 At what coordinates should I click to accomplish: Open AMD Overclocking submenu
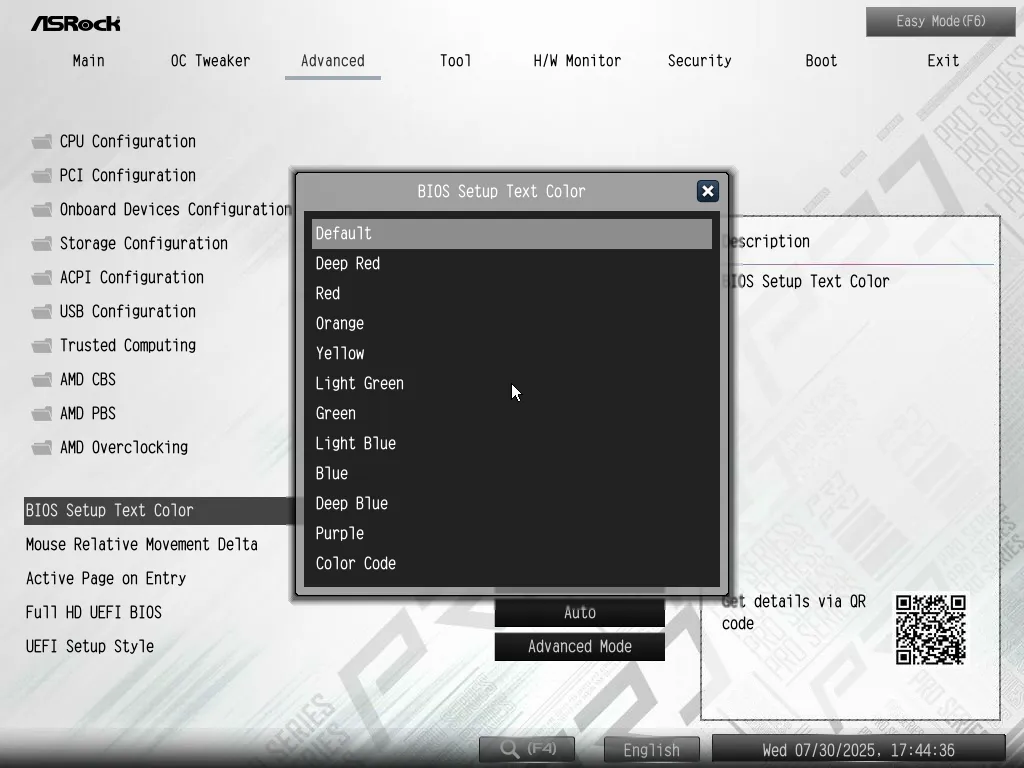(x=123, y=447)
